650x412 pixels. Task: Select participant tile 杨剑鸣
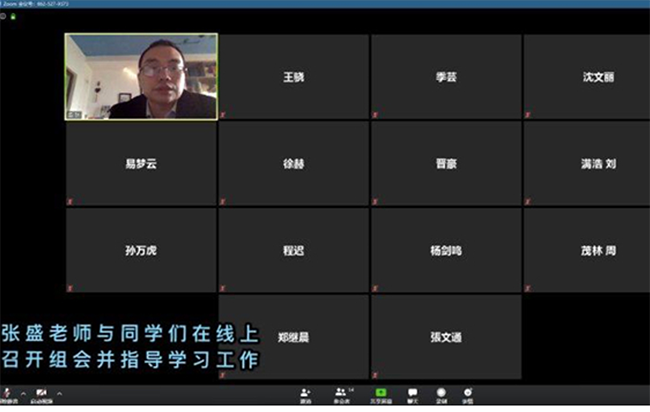click(x=446, y=251)
